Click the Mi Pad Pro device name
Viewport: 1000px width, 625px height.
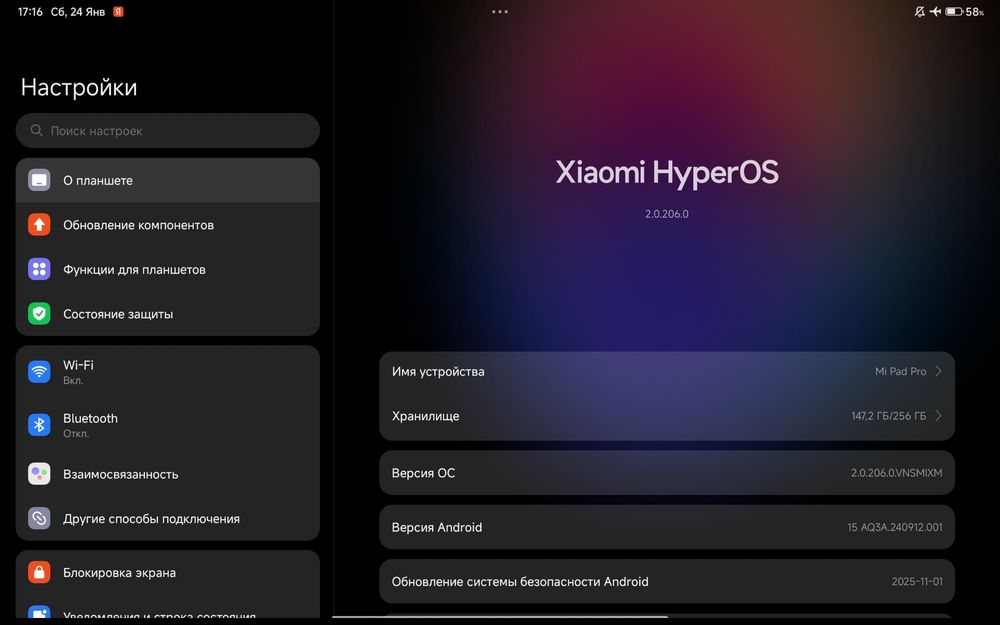point(901,371)
